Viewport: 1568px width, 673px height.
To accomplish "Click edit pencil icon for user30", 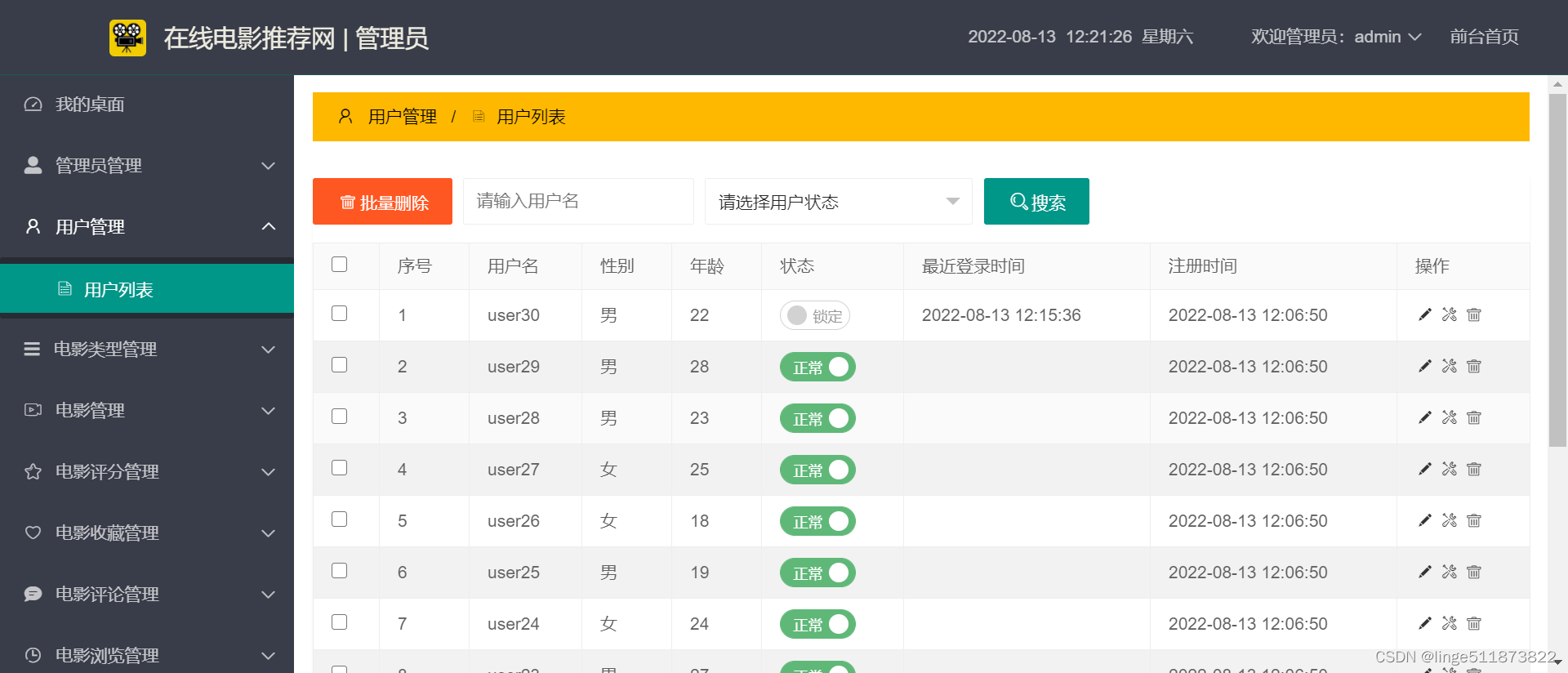I will (1425, 314).
